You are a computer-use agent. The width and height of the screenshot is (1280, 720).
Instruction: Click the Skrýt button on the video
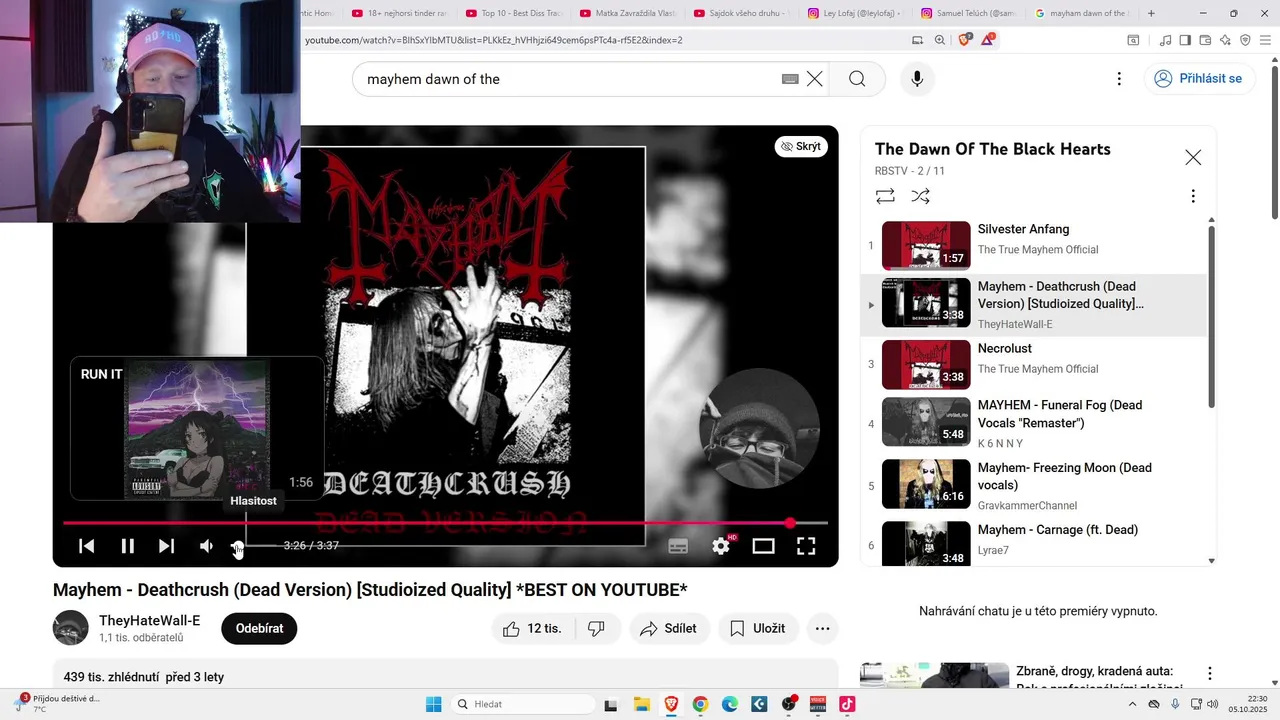[801, 146]
